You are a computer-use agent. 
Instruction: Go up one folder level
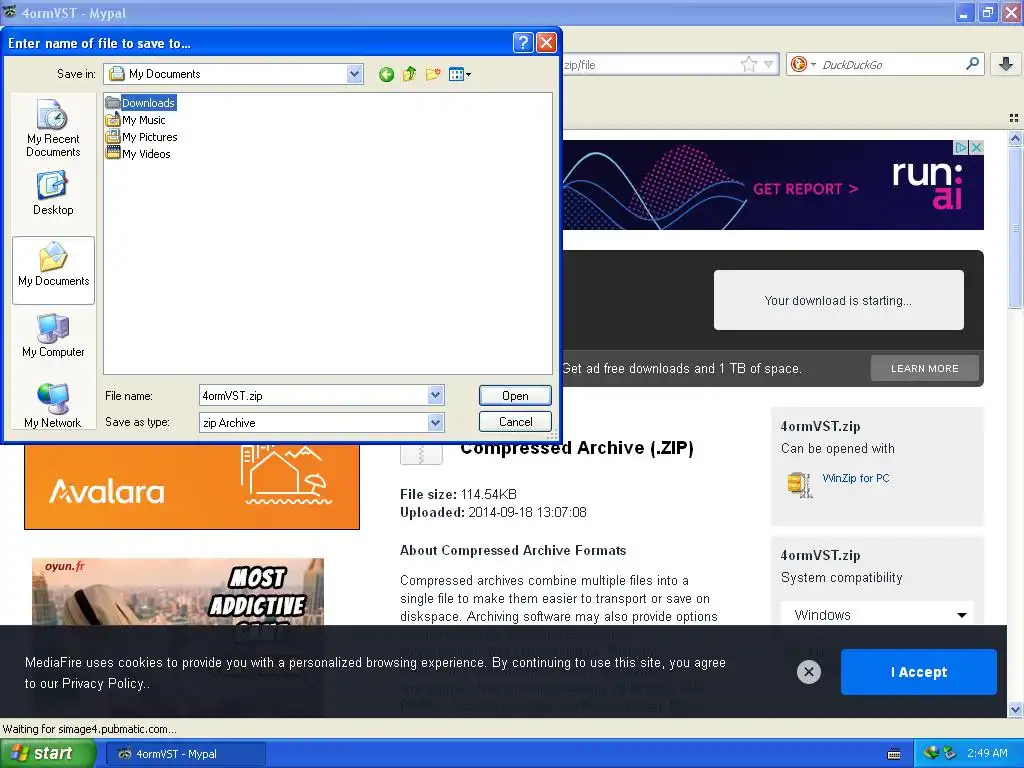point(409,74)
